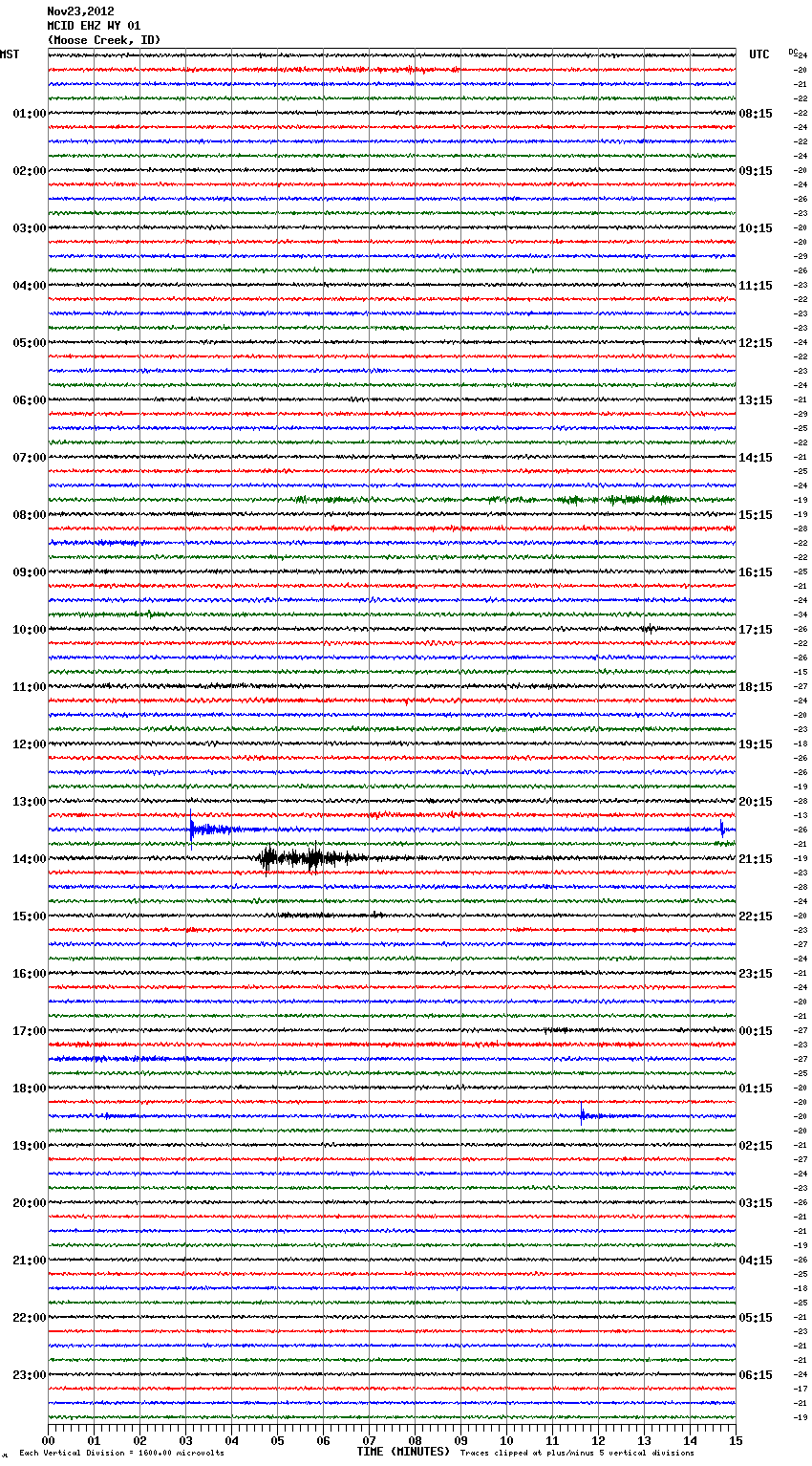The width and height of the screenshot is (812, 1466).
Task: Click the 22:15 UTC time label
Action: [x=756, y=916]
